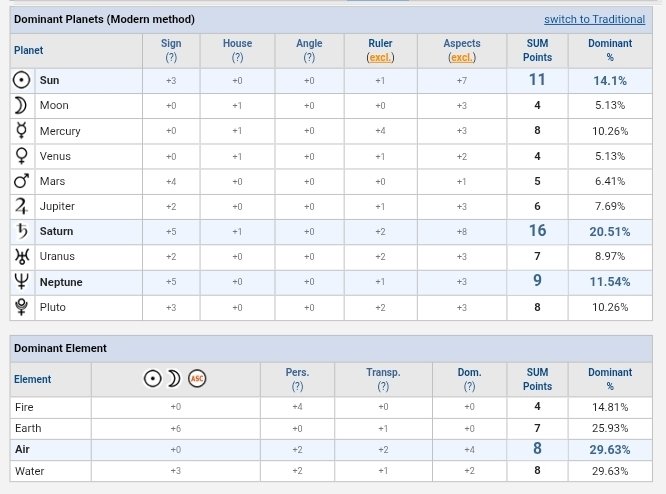The width and height of the screenshot is (666, 494).
Task: Select the Saturn symbol icon
Action: 22,231
